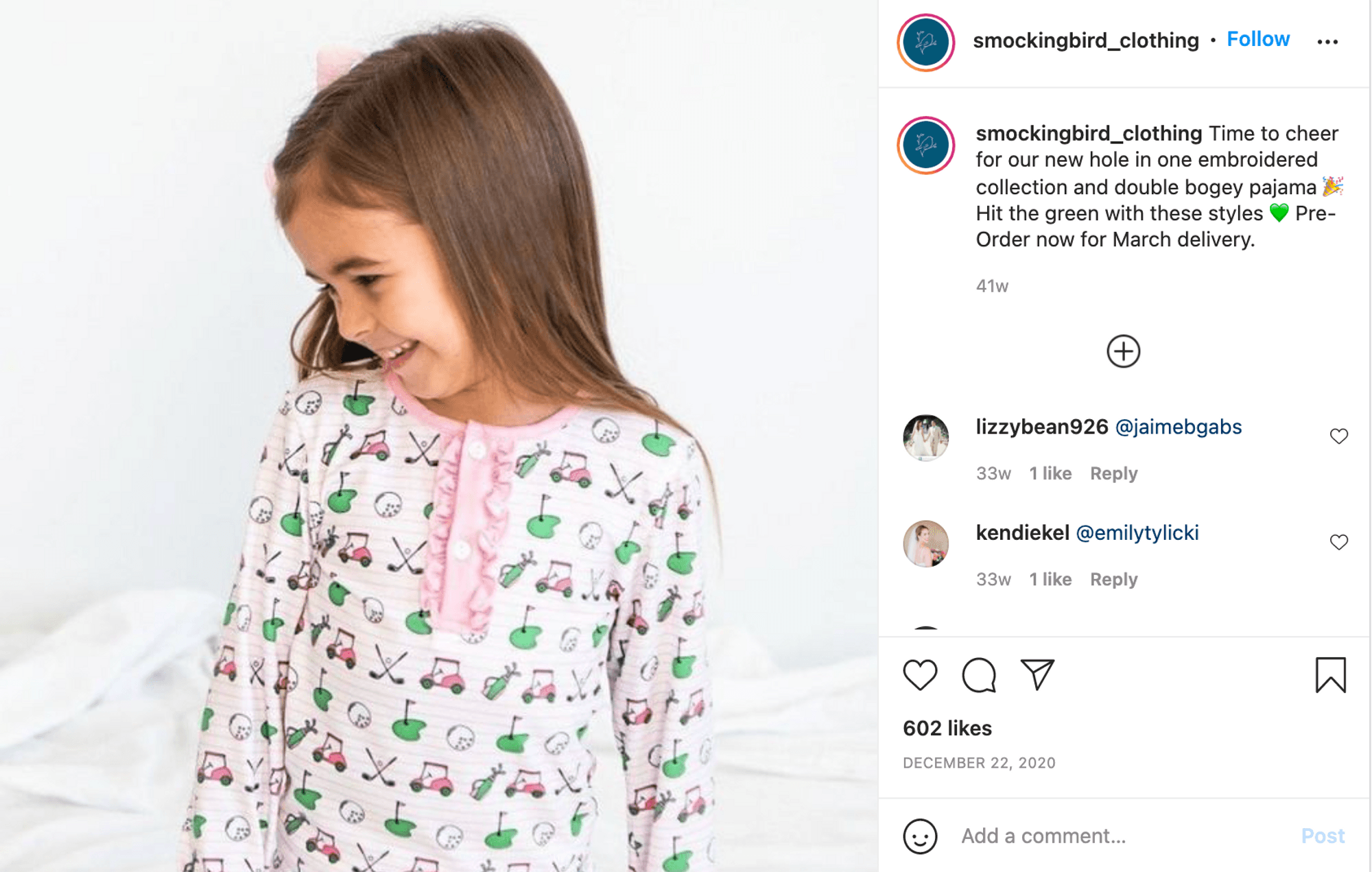Screen dimensions: 1372x872
Task: Open the three-dot more options menu
Action: click(x=1327, y=42)
